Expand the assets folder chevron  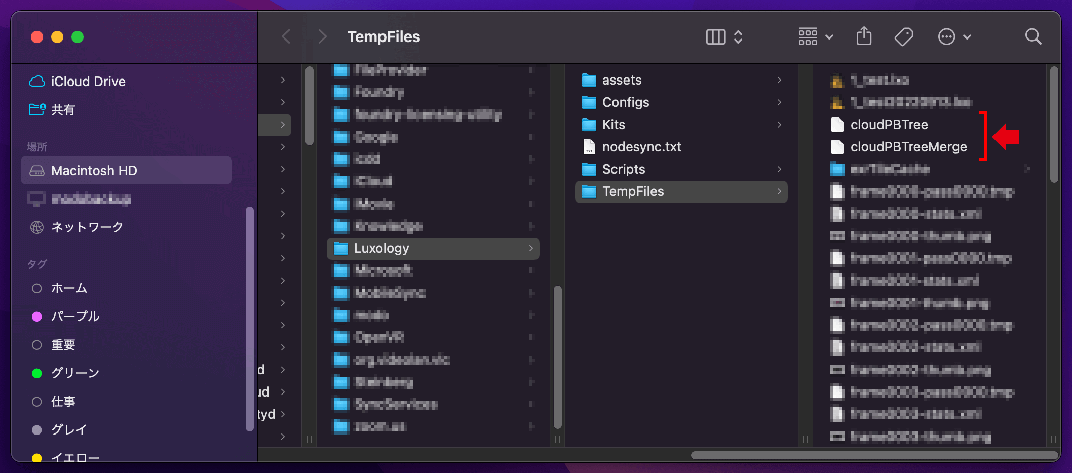(779, 80)
